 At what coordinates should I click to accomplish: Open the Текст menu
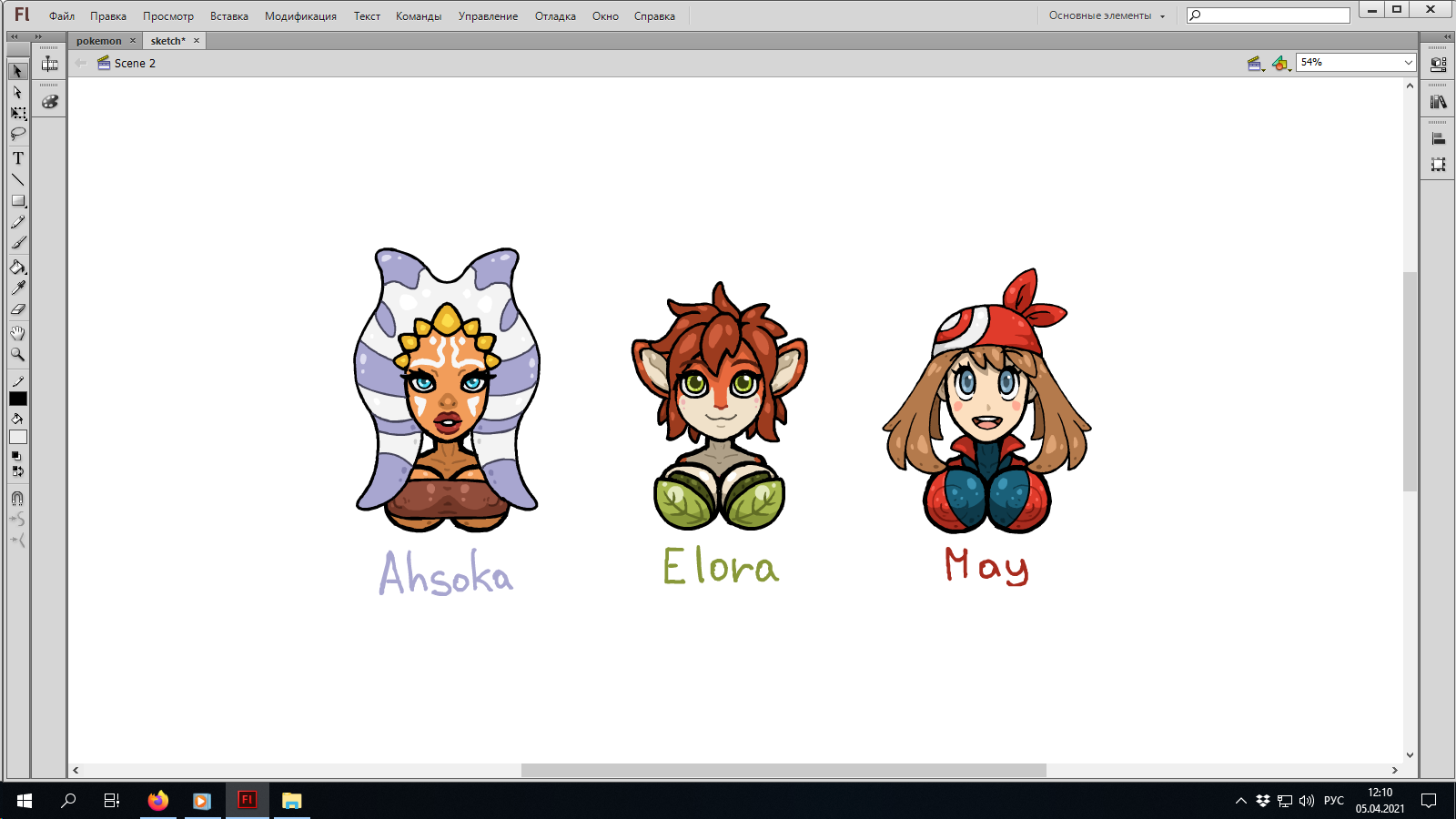[x=367, y=16]
